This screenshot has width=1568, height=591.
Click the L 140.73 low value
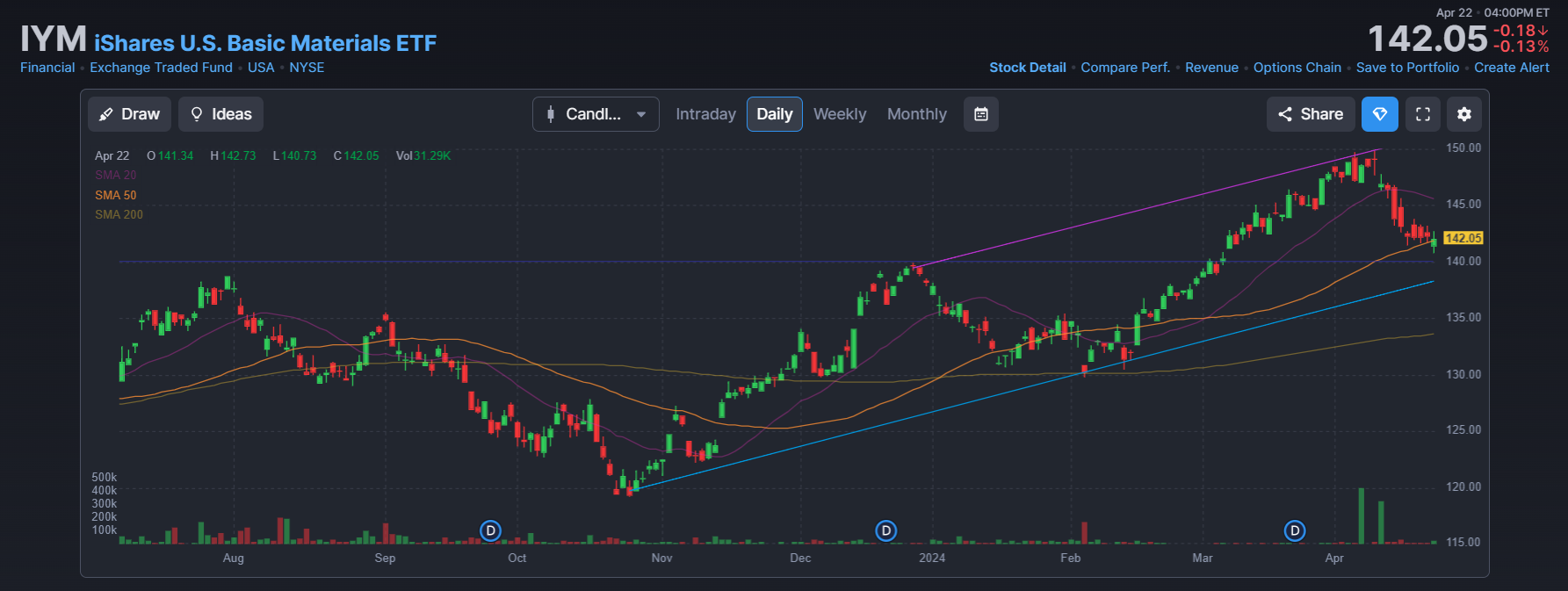(x=294, y=155)
